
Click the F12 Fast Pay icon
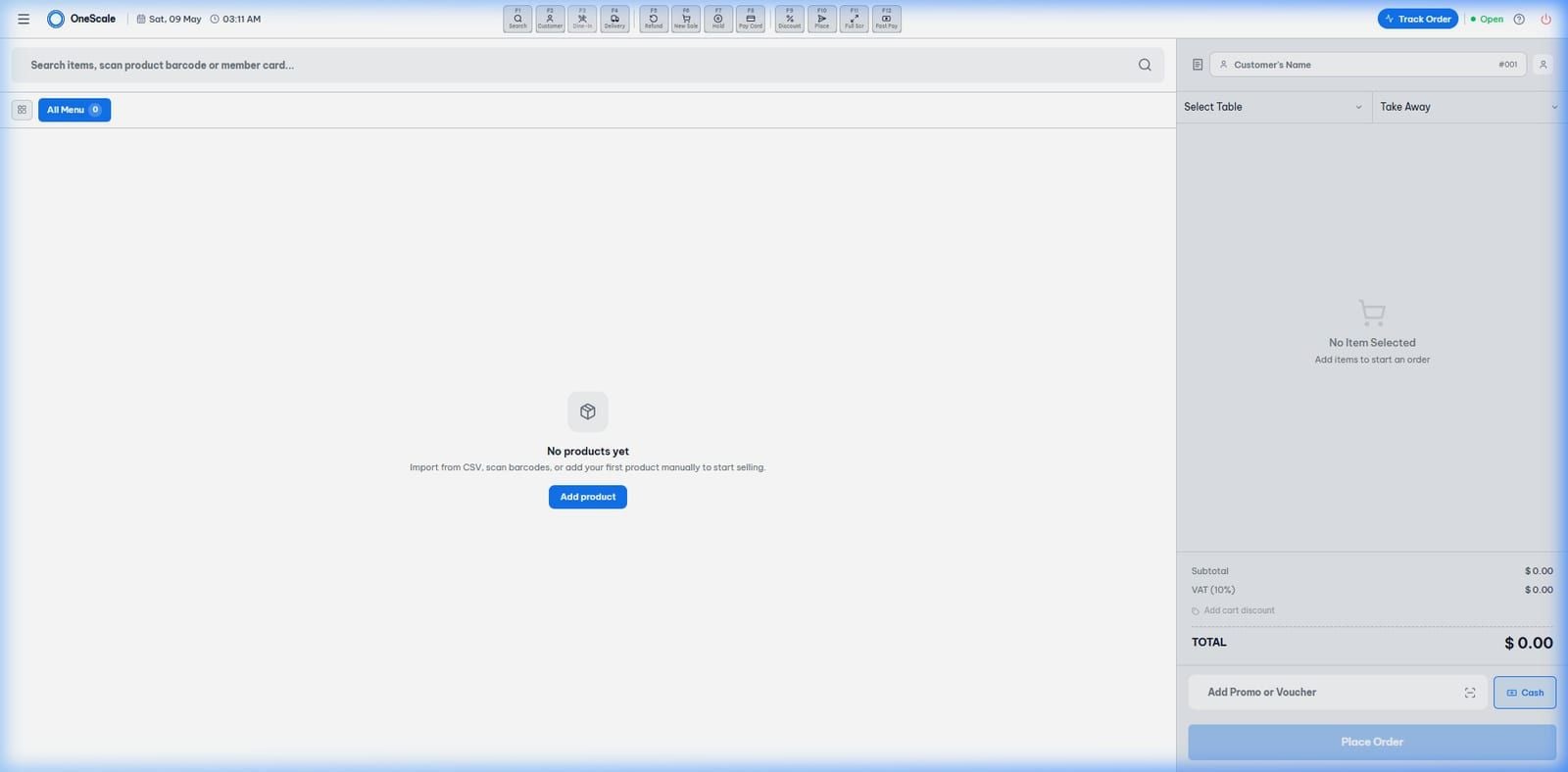pyautogui.click(x=887, y=19)
